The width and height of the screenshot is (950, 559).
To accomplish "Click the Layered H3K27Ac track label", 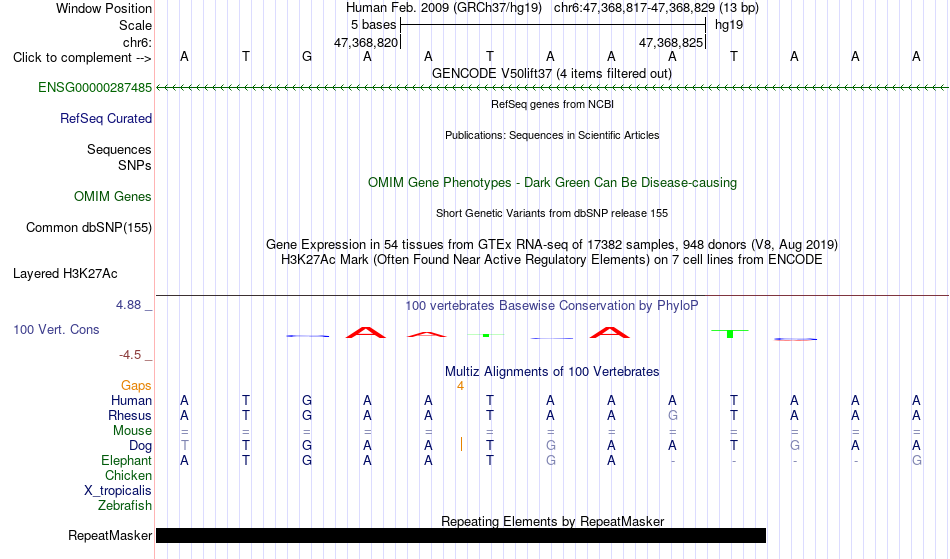I will [x=65, y=273].
